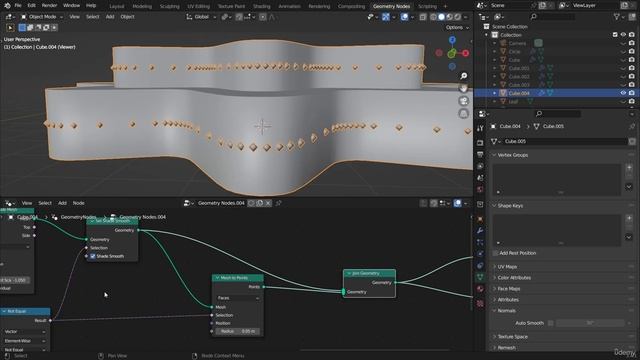Unlink Geometry Nodes.004 with X icon
Screen dimensions: 640x360
[268, 203]
